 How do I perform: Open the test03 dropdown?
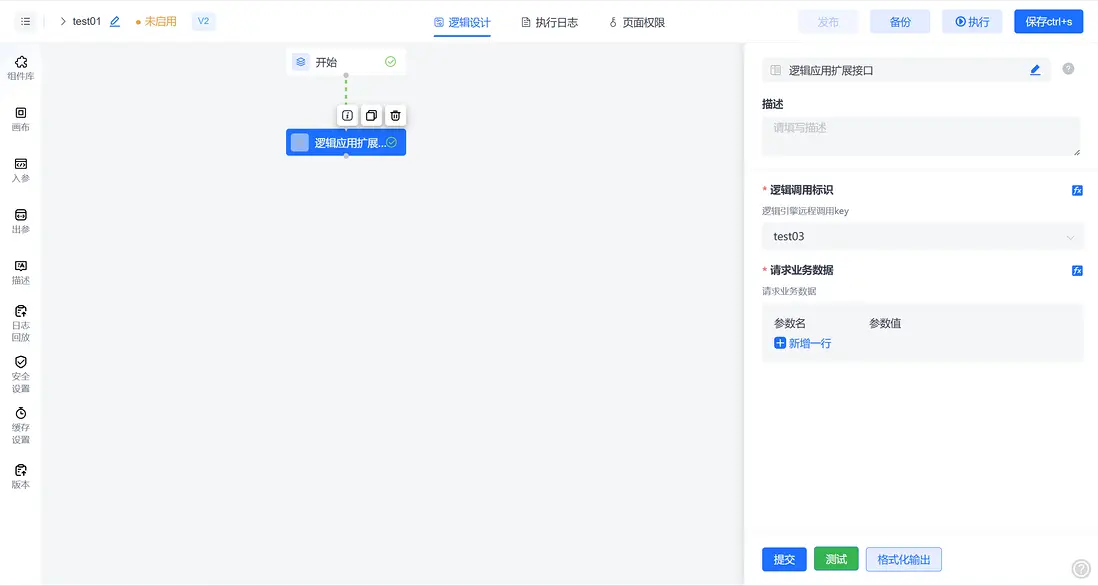click(922, 236)
